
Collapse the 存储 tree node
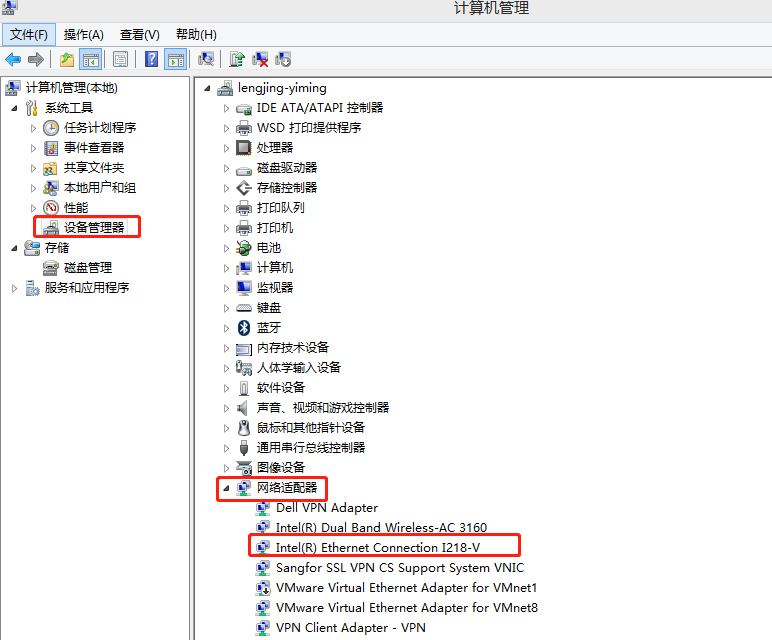point(14,248)
